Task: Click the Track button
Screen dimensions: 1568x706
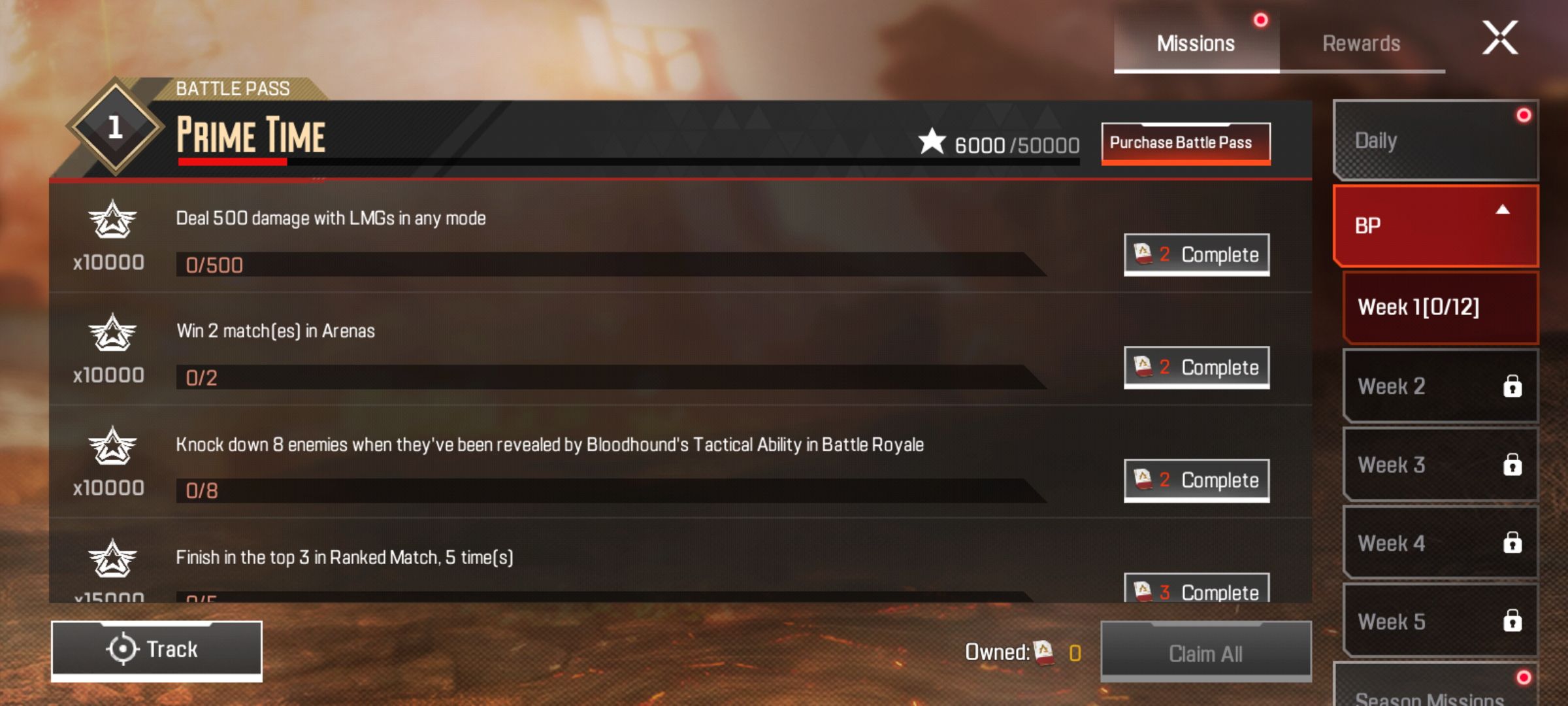Action: [157, 650]
